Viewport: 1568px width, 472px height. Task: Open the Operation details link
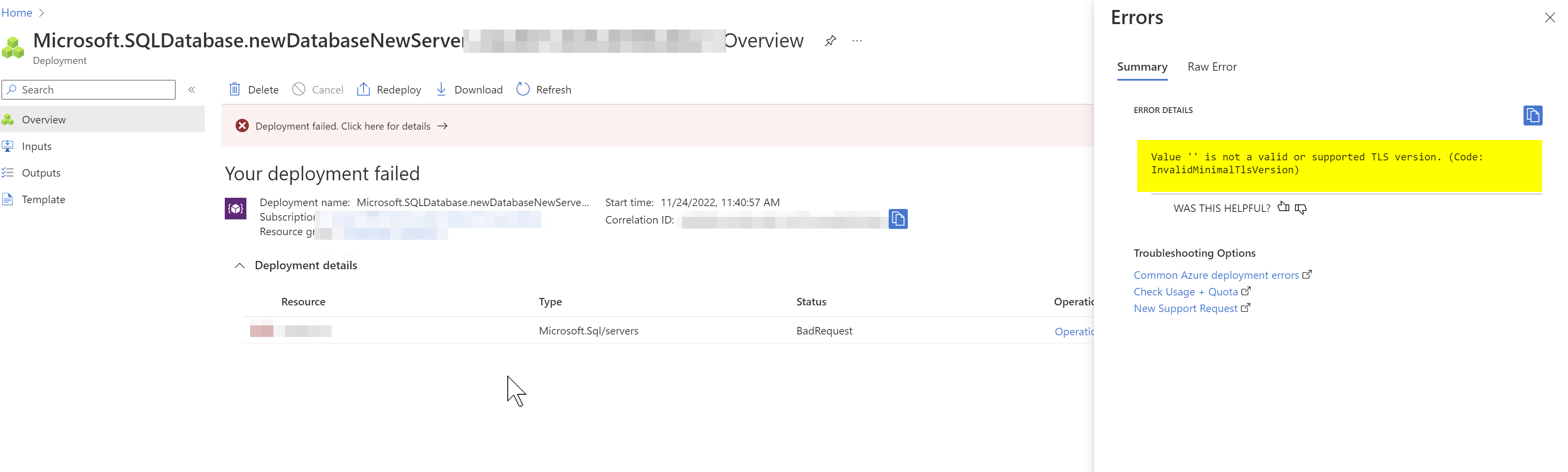point(1074,332)
